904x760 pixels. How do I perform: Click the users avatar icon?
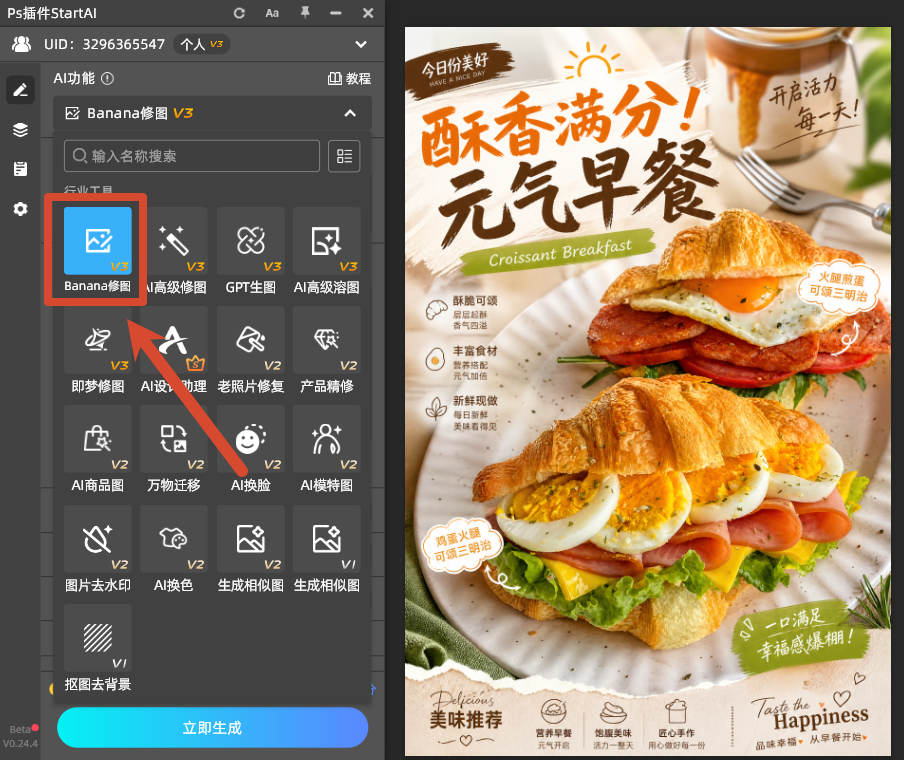21,44
